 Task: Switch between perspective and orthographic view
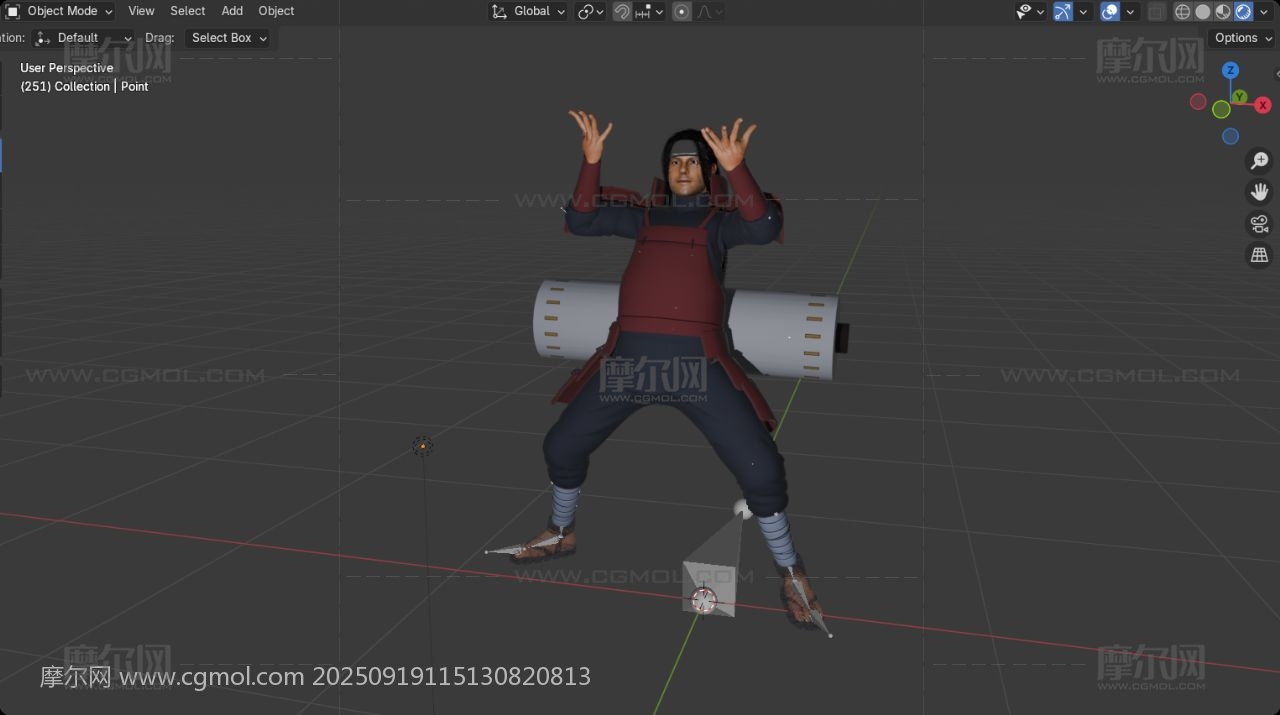pyautogui.click(x=1259, y=255)
